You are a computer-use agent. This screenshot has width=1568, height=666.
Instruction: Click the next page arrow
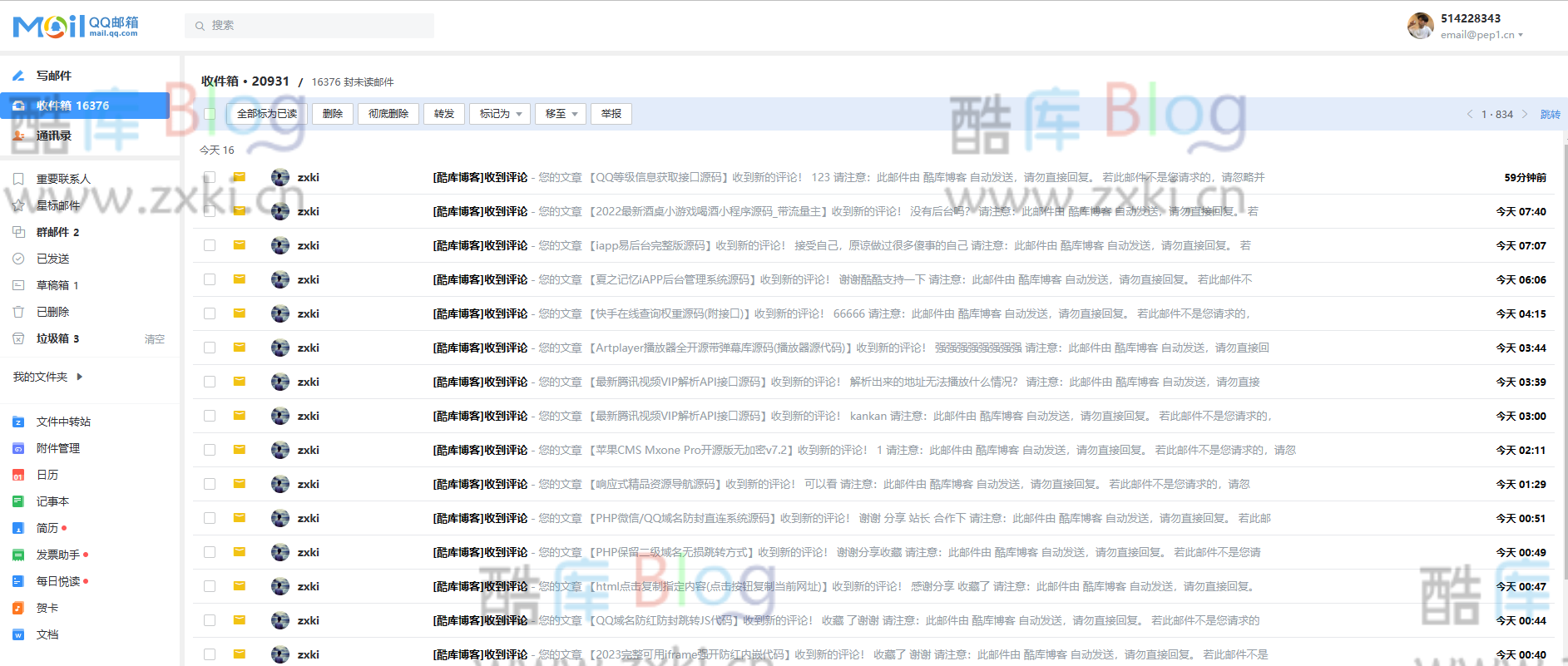pos(1525,114)
